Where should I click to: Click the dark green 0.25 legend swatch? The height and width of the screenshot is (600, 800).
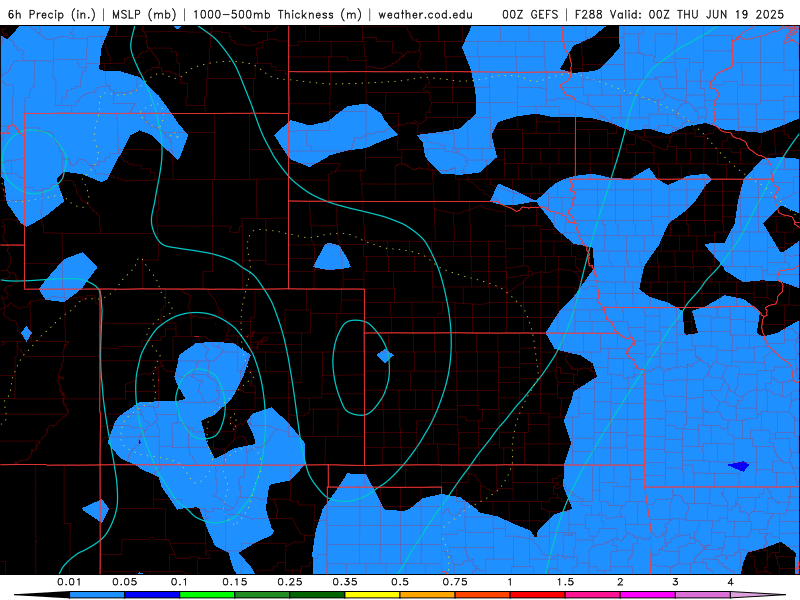(x=317, y=595)
